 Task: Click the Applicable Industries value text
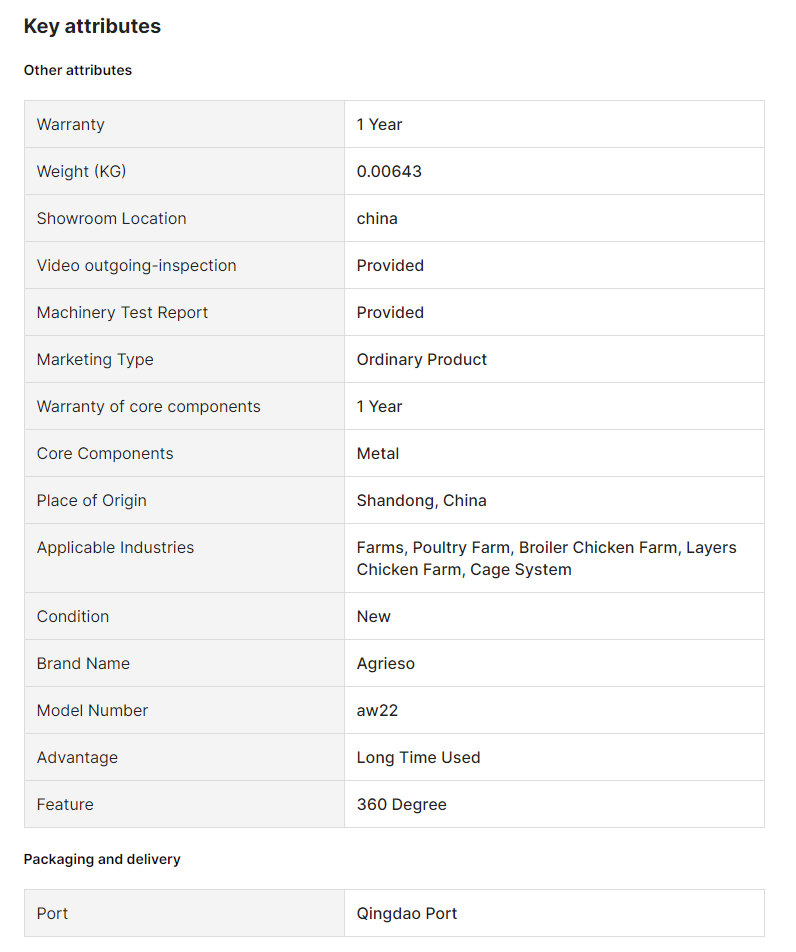coord(546,559)
